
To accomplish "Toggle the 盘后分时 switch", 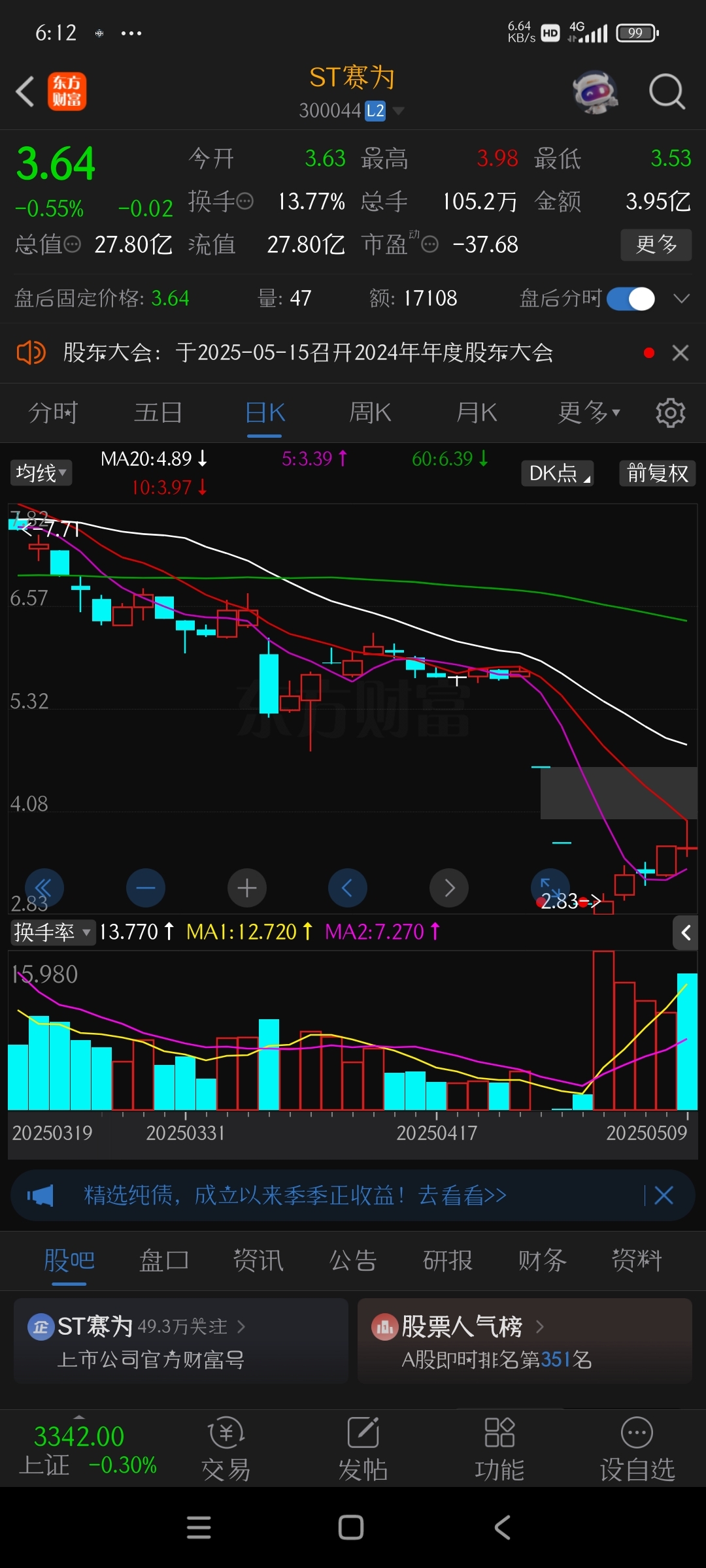I will (x=631, y=299).
